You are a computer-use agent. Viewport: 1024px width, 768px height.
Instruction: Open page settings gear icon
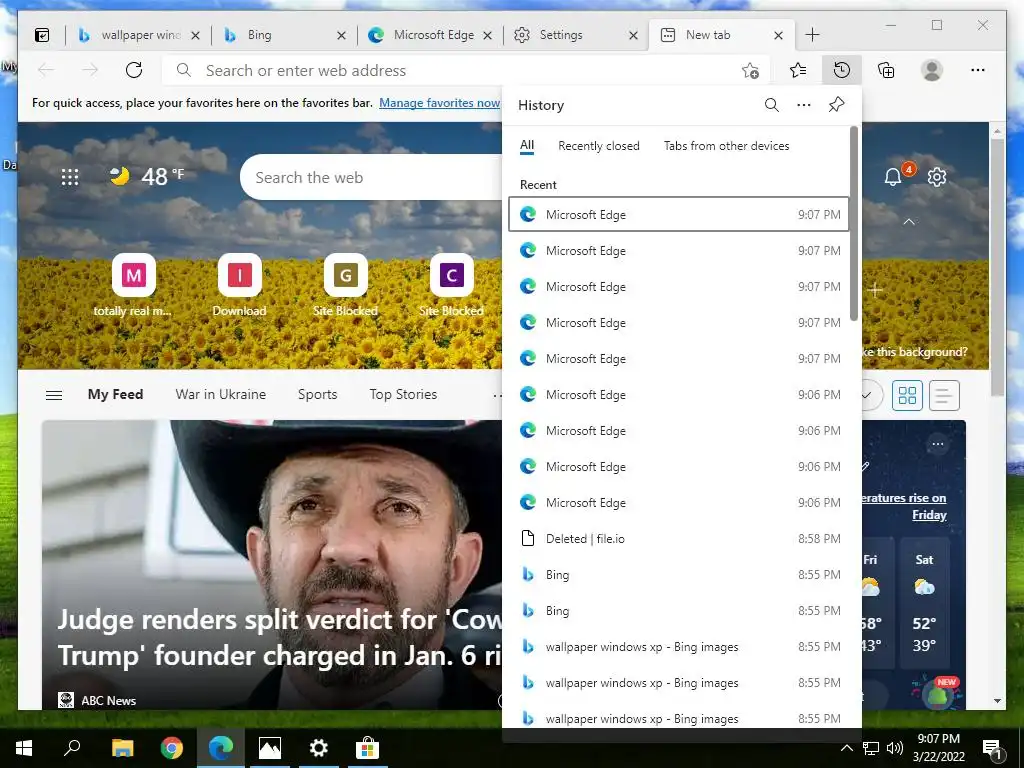tap(936, 176)
